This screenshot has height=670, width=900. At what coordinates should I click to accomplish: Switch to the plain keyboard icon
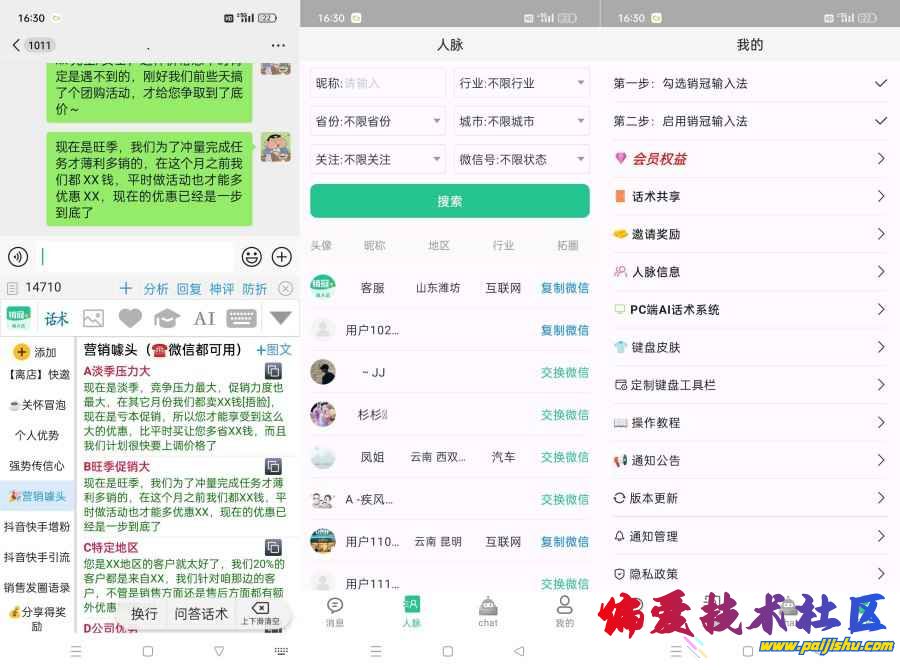tap(242, 318)
